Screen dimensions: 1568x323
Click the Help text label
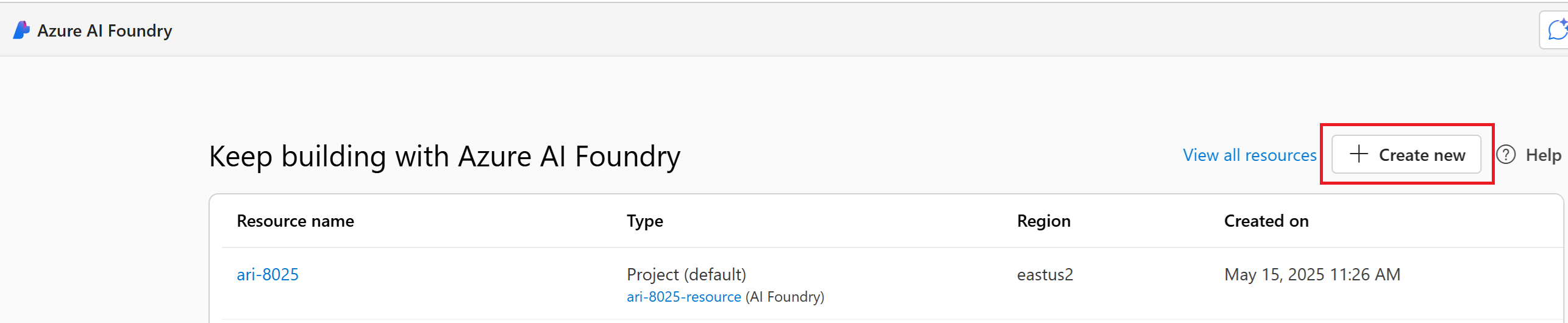1543,155
